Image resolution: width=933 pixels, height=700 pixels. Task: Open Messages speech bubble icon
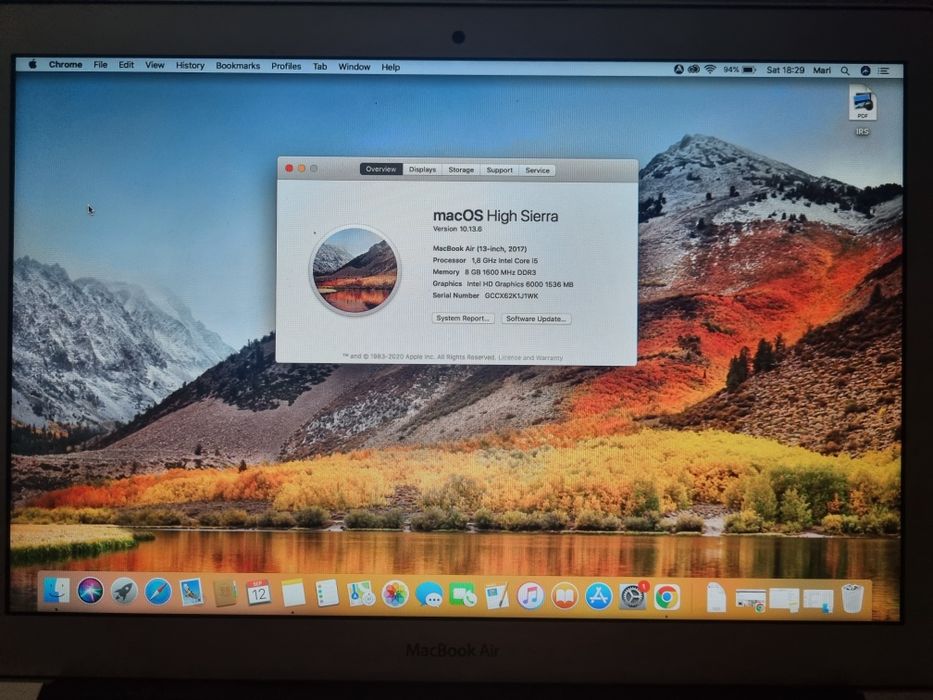click(x=428, y=595)
